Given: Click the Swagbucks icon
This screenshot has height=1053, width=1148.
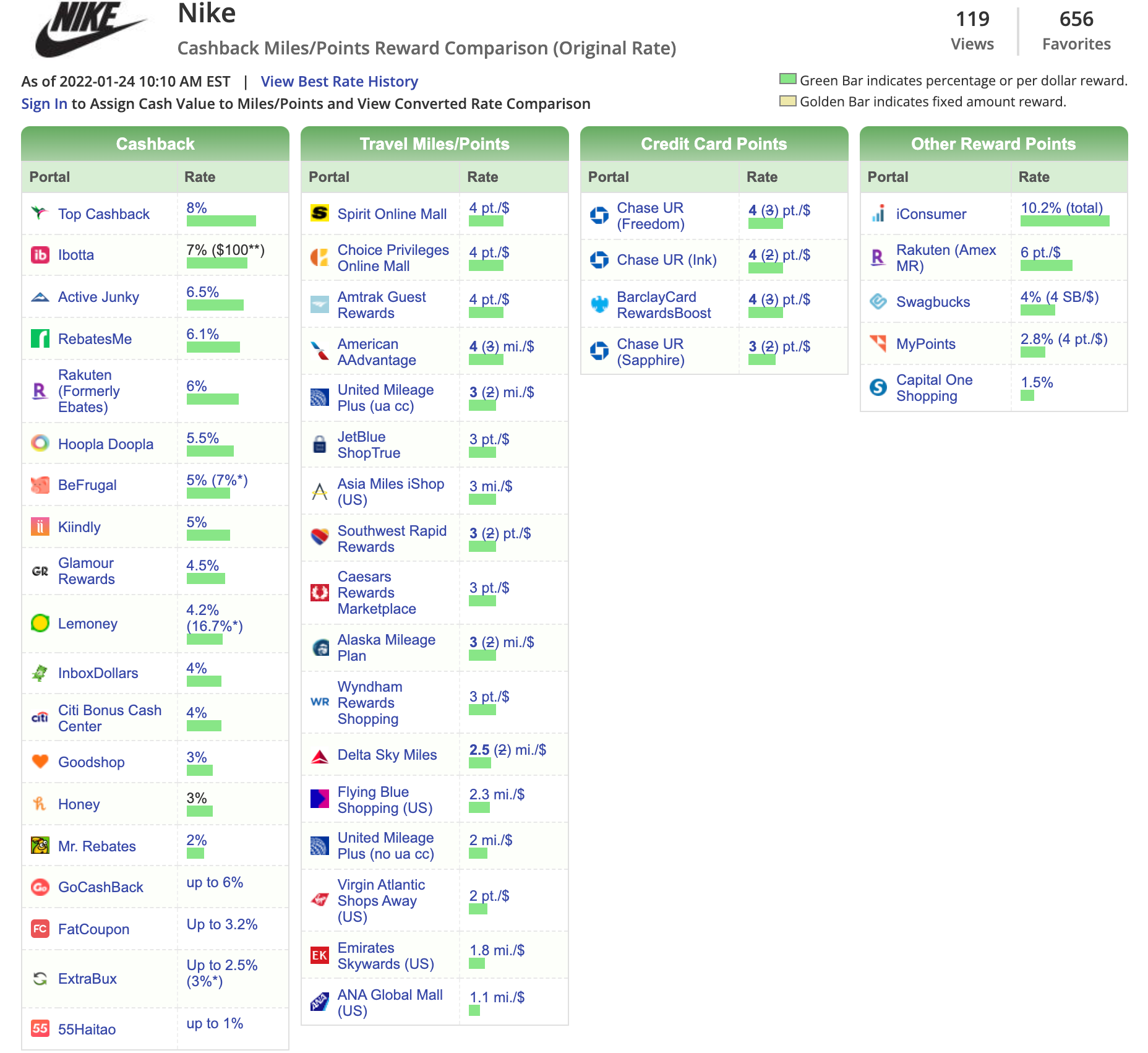Looking at the screenshot, I should coord(878,303).
